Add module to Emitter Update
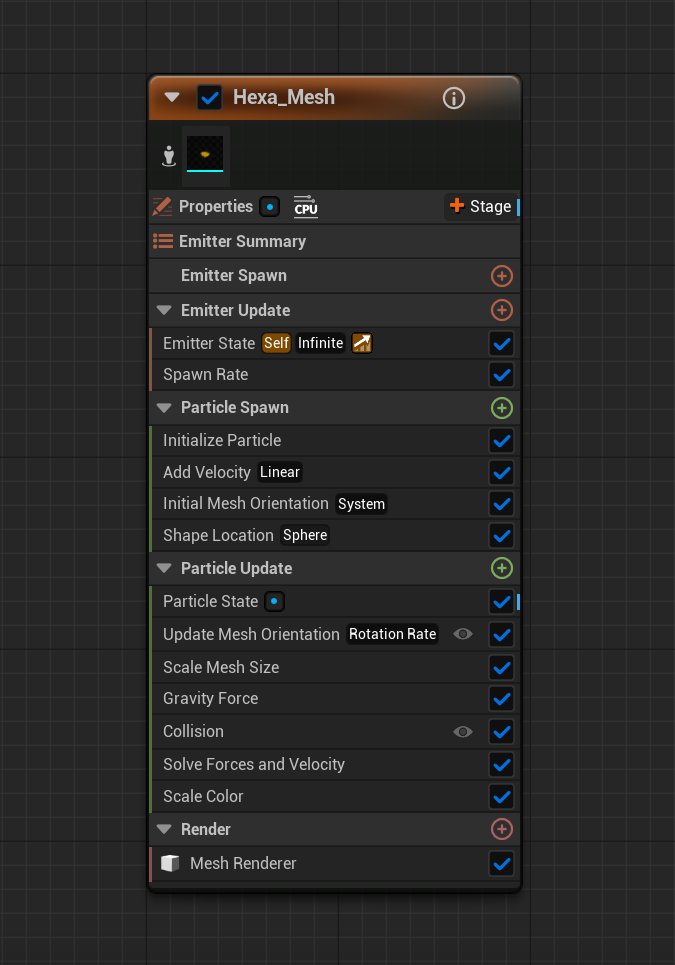The image size is (675, 965). [x=501, y=310]
